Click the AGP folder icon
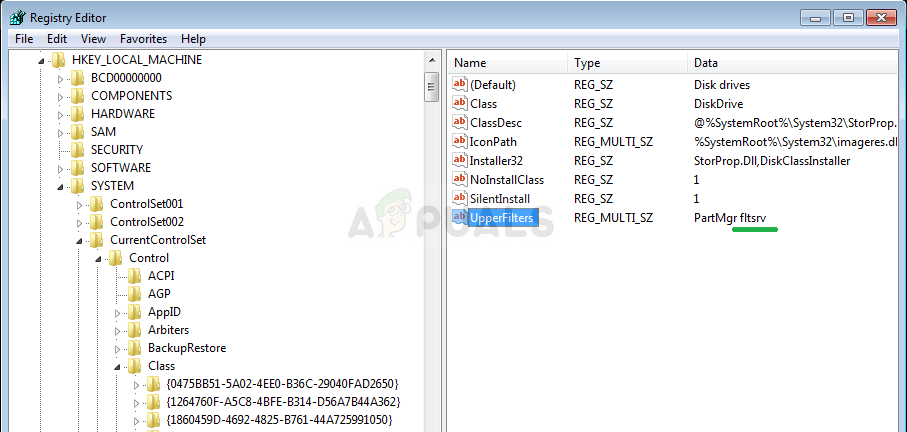Image resolution: width=907 pixels, height=432 pixels. 134,294
